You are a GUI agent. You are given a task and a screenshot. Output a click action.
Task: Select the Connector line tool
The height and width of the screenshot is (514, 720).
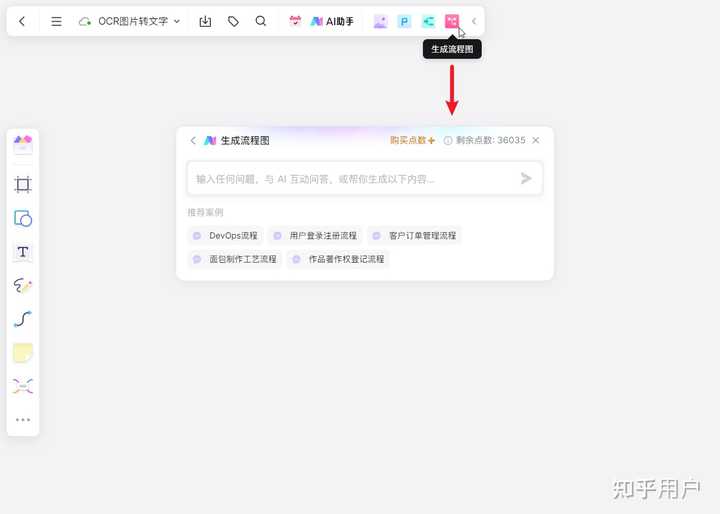[22, 319]
